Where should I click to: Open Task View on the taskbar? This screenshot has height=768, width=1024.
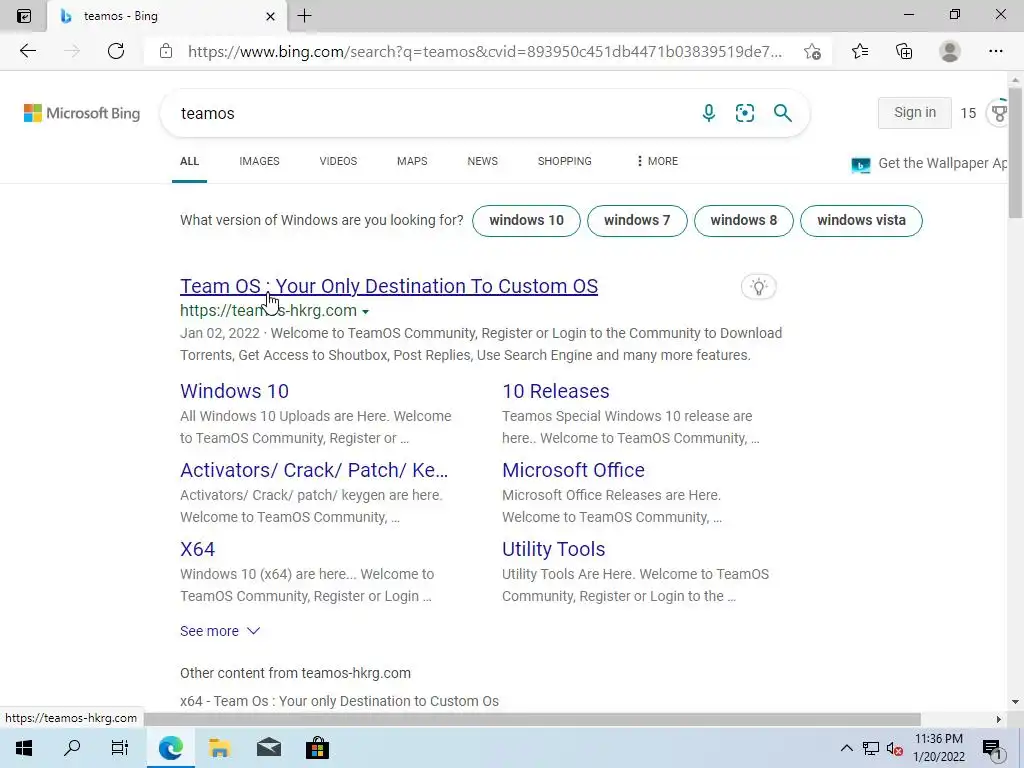point(120,748)
